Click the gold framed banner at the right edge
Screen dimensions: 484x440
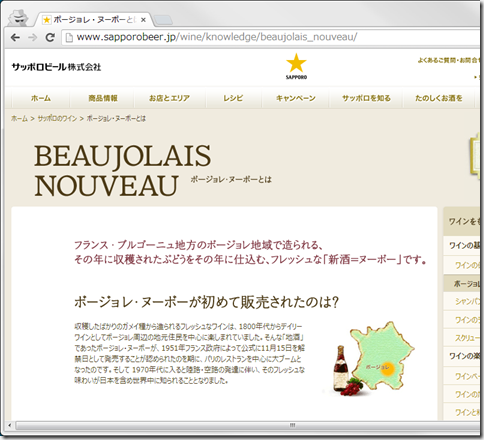[475, 156]
